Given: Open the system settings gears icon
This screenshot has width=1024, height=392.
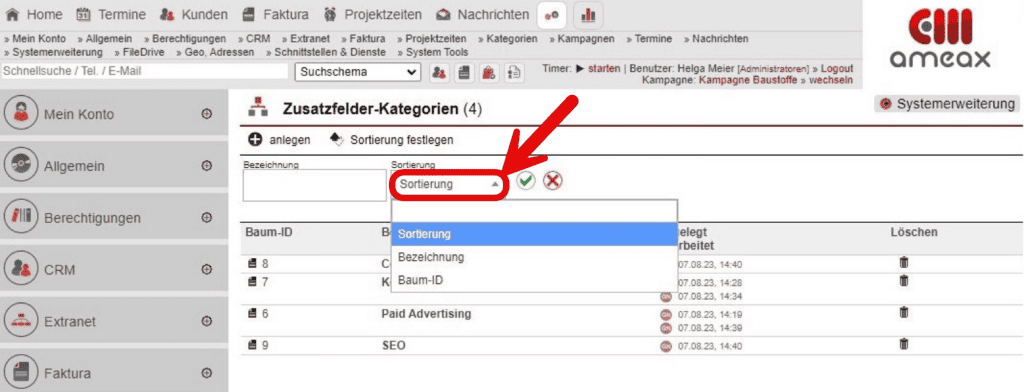Looking at the screenshot, I should (552, 15).
